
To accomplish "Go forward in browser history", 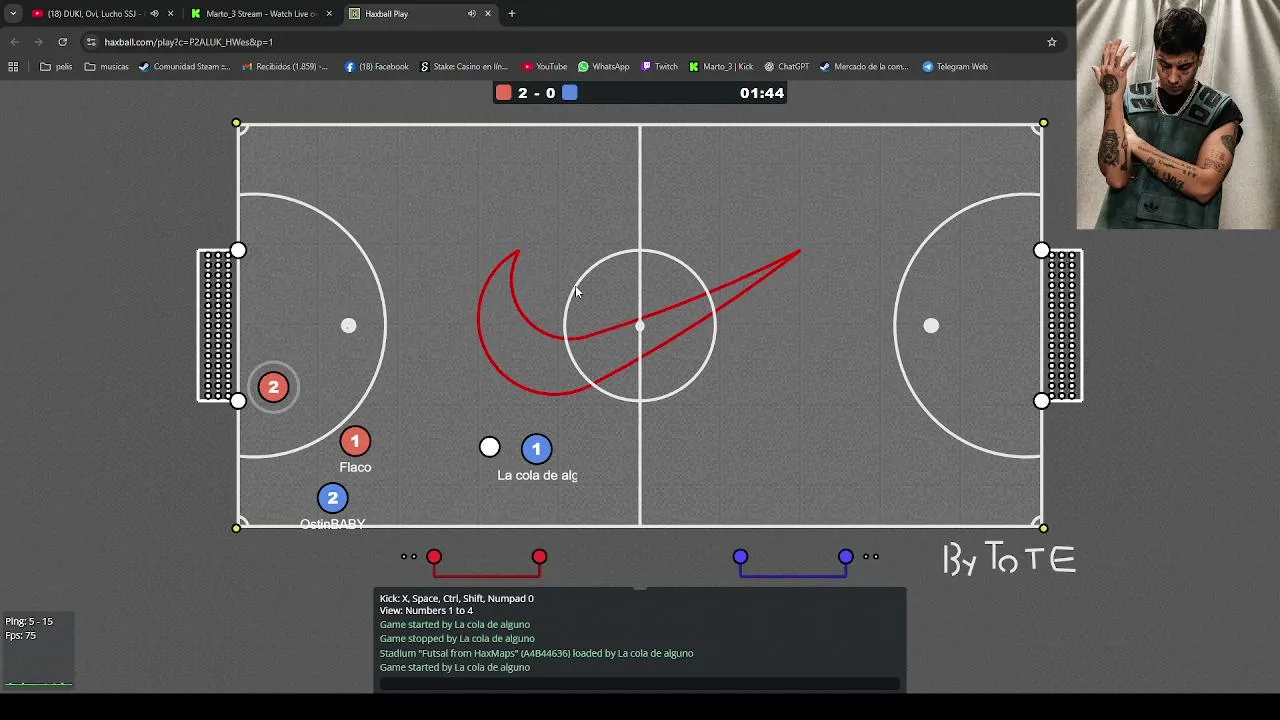I will pos(38,42).
